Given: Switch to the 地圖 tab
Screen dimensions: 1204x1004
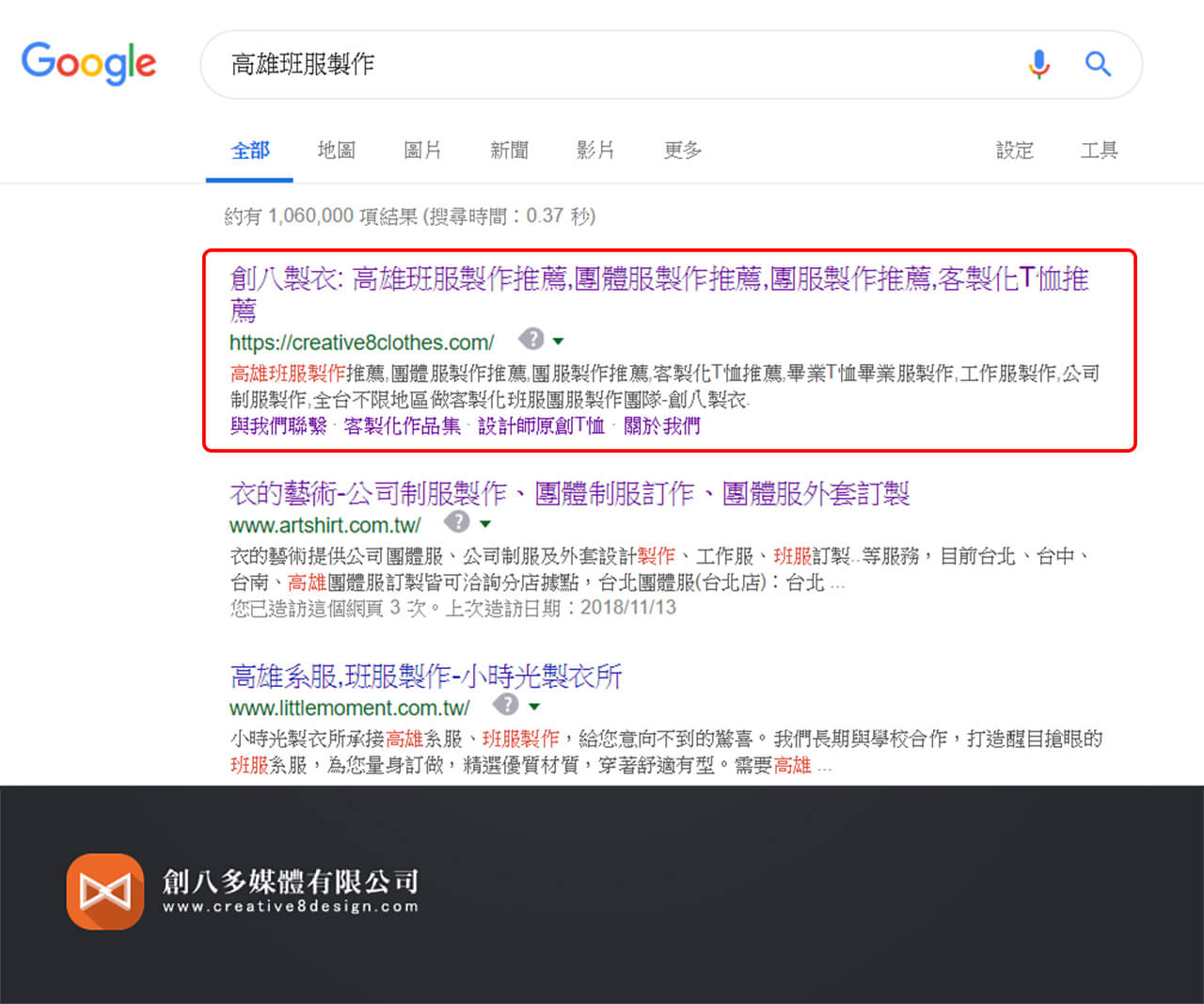Looking at the screenshot, I should click(x=337, y=150).
